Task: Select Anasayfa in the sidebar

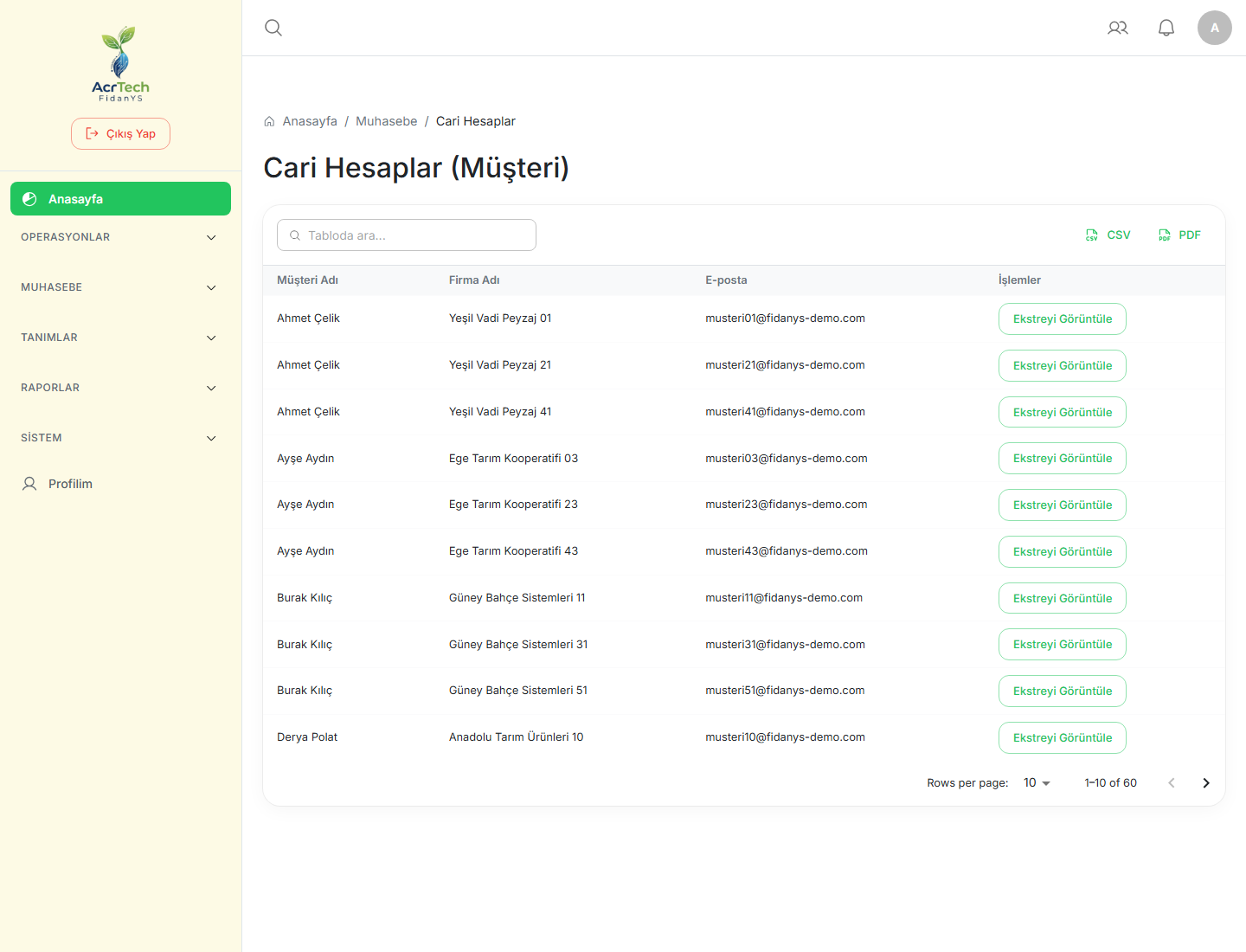Action: click(x=120, y=199)
